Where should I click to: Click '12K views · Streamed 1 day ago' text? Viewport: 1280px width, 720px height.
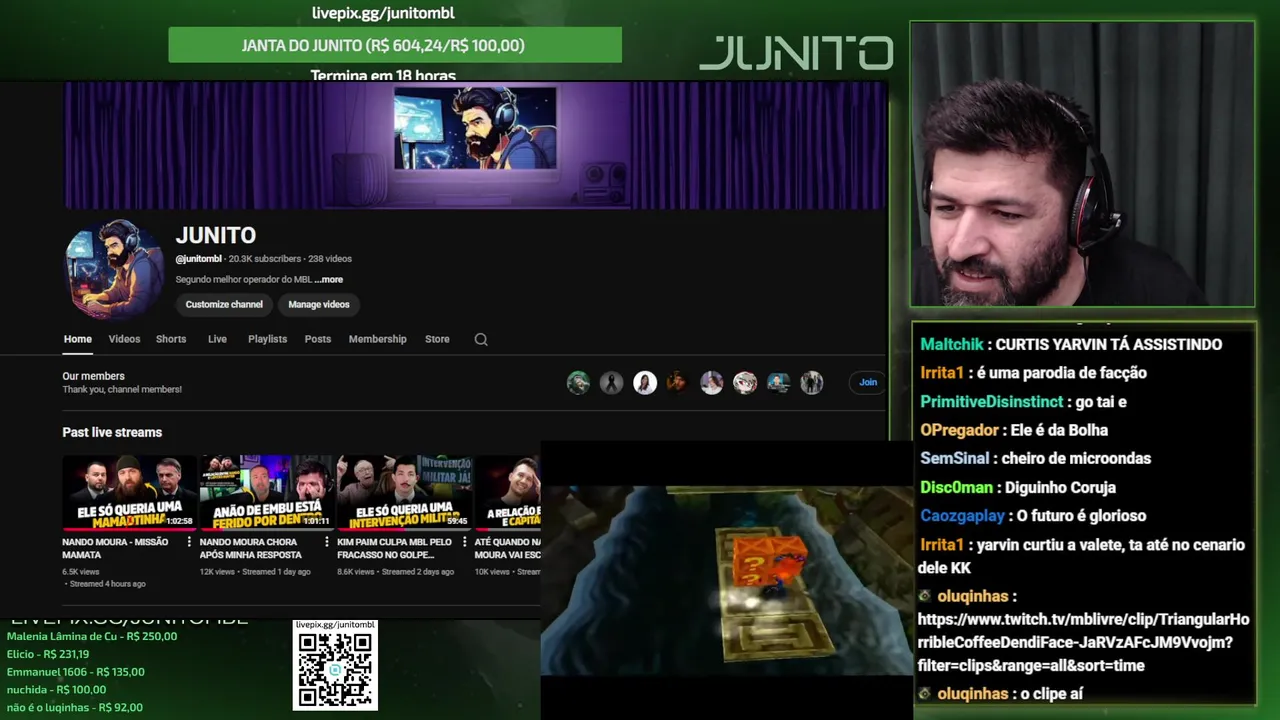click(255, 572)
